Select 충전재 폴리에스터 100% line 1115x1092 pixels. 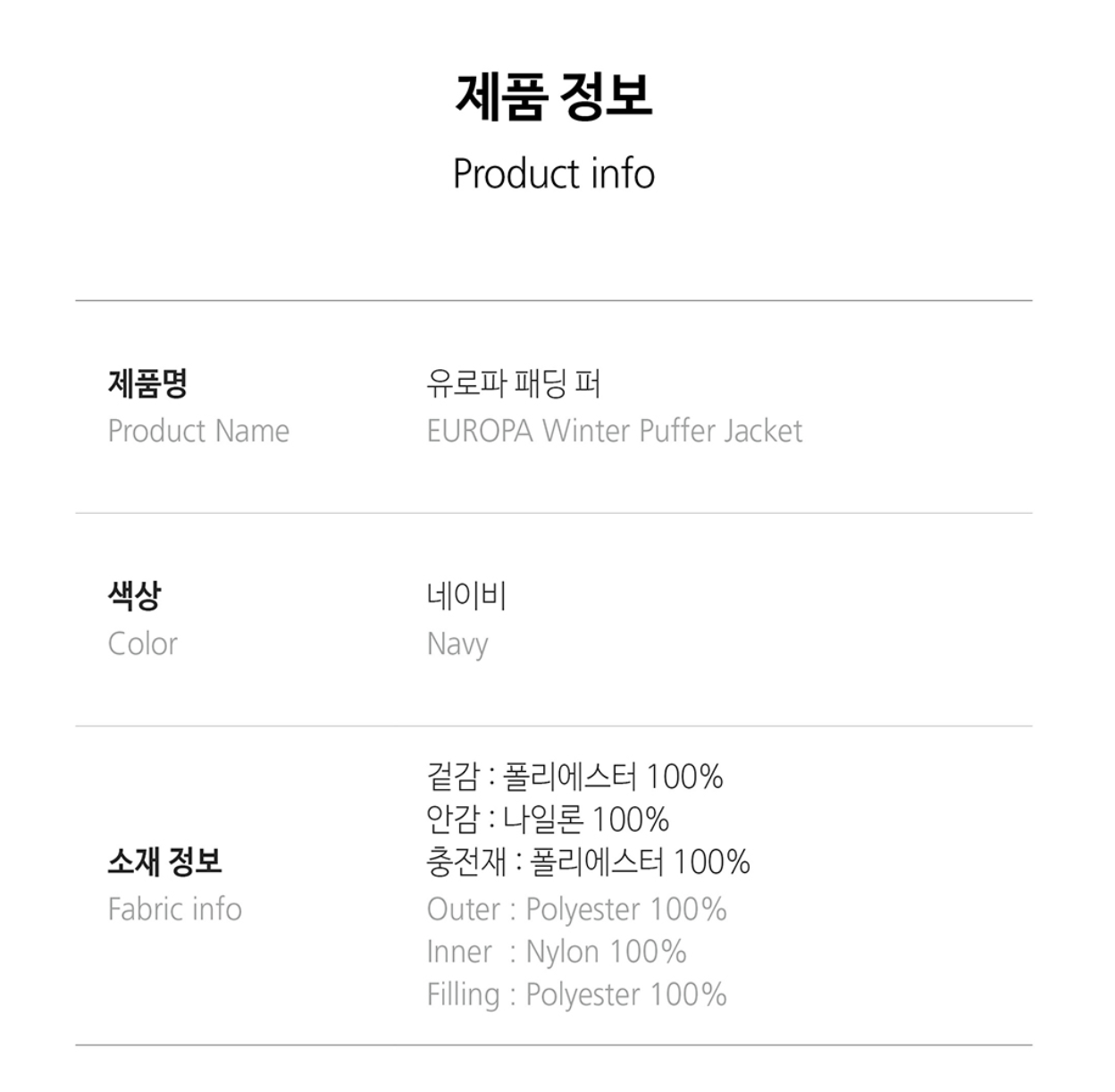pos(588,861)
